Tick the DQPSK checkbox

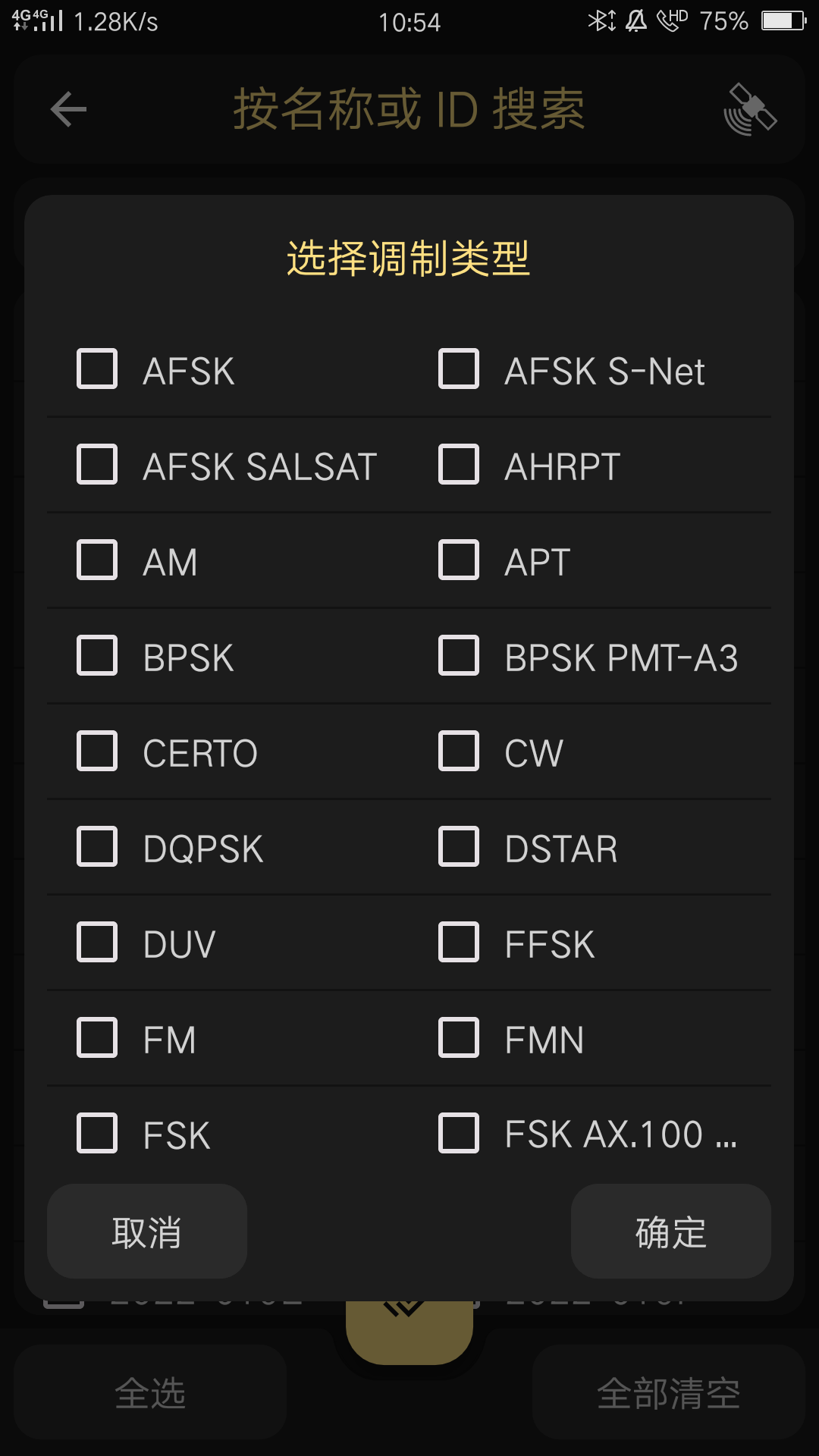[97, 847]
